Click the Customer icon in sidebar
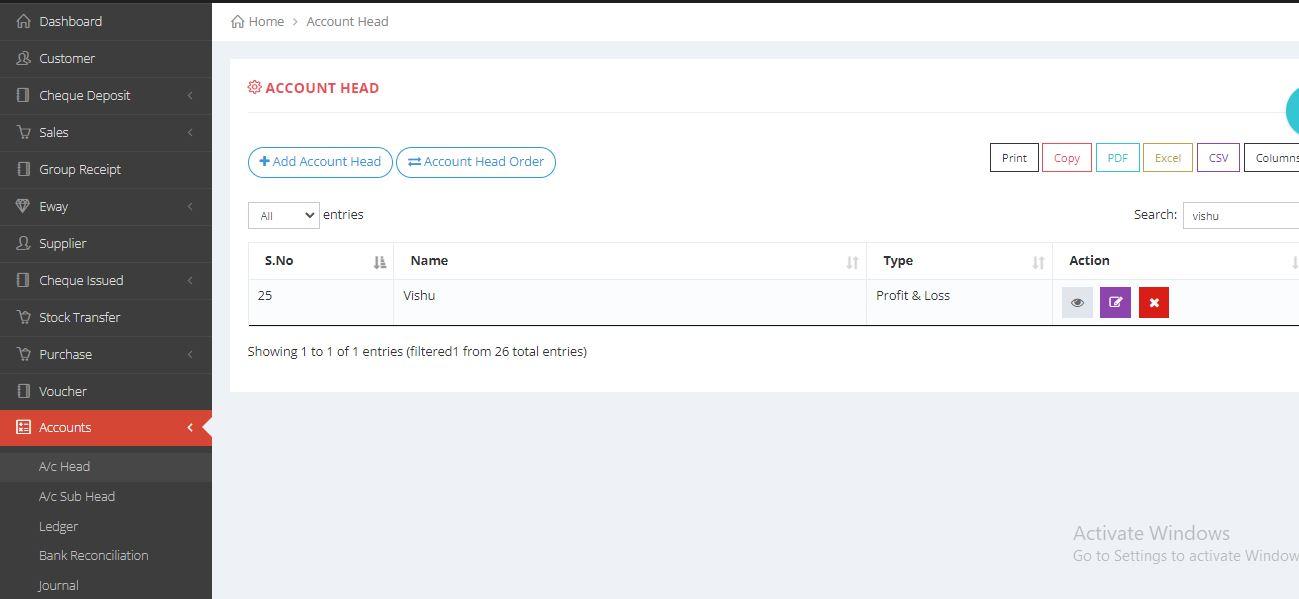 pyautogui.click(x=24, y=58)
